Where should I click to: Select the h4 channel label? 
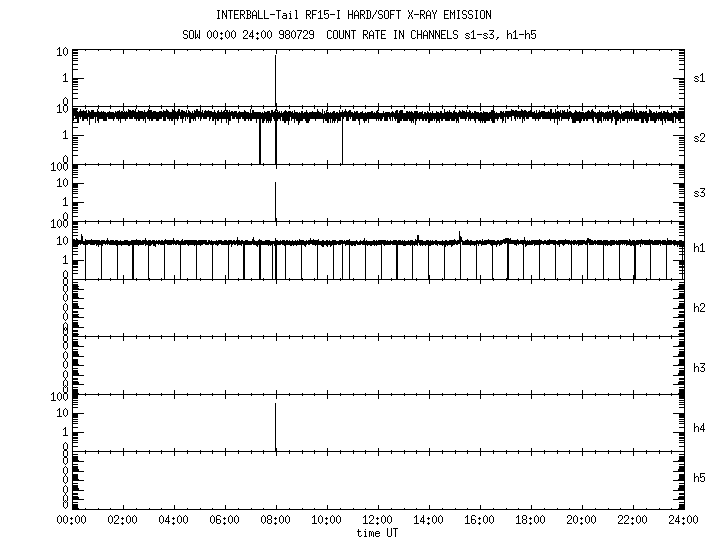(x=699, y=428)
